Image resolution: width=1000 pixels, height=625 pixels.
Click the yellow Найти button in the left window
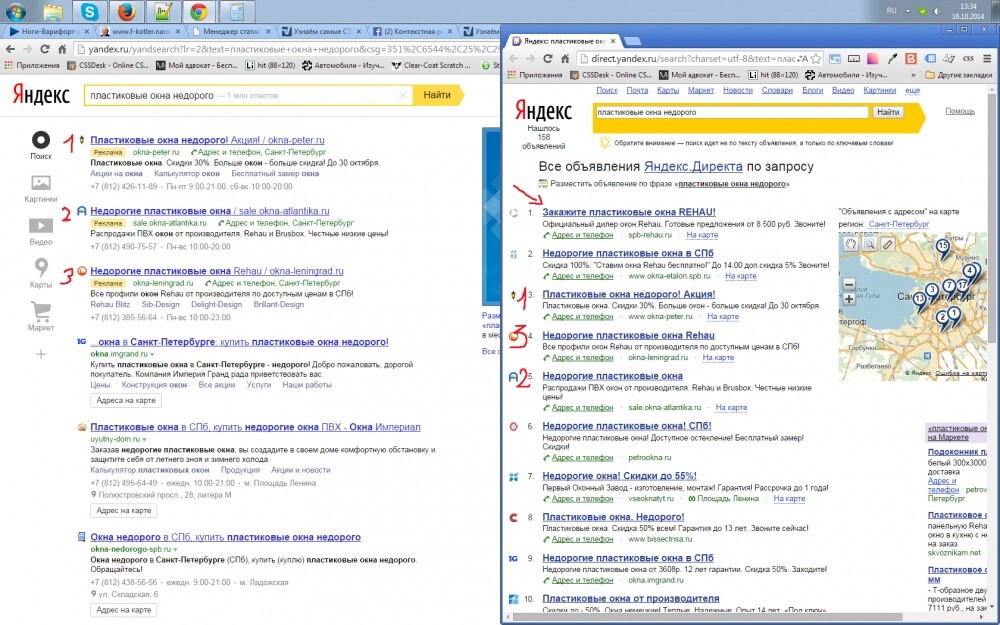[x=438, y=95]
